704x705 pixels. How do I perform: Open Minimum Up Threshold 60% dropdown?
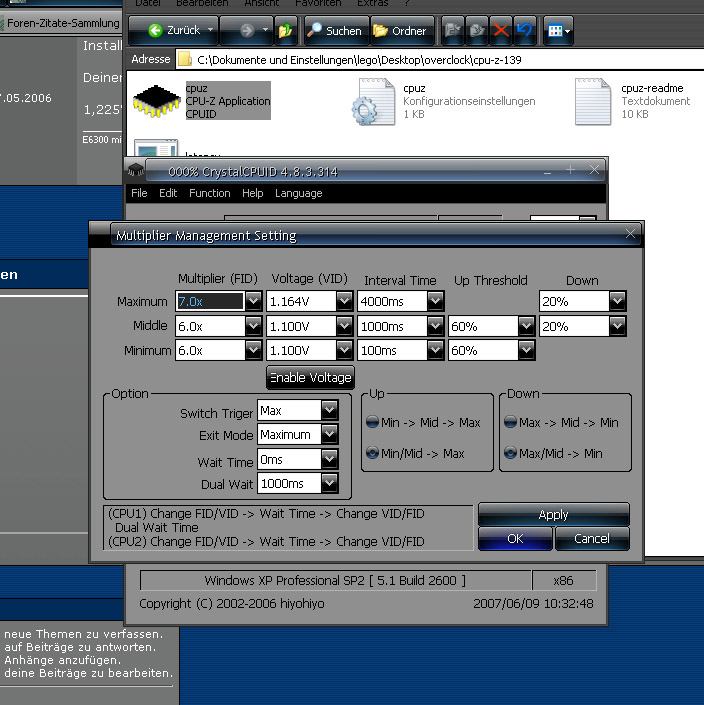(x=526, y=350)
